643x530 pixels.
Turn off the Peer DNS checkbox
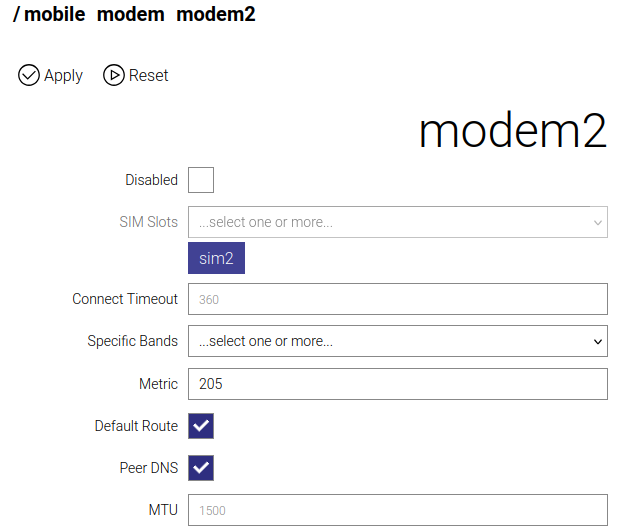point(201,468)
